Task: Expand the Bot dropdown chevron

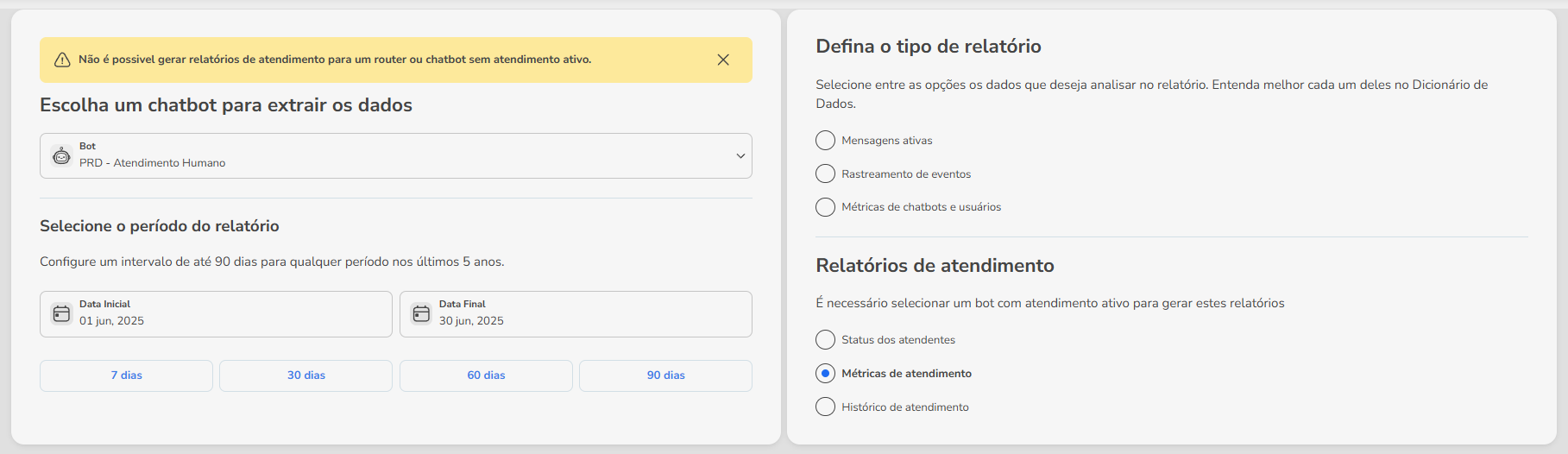Action: point(740,156)
